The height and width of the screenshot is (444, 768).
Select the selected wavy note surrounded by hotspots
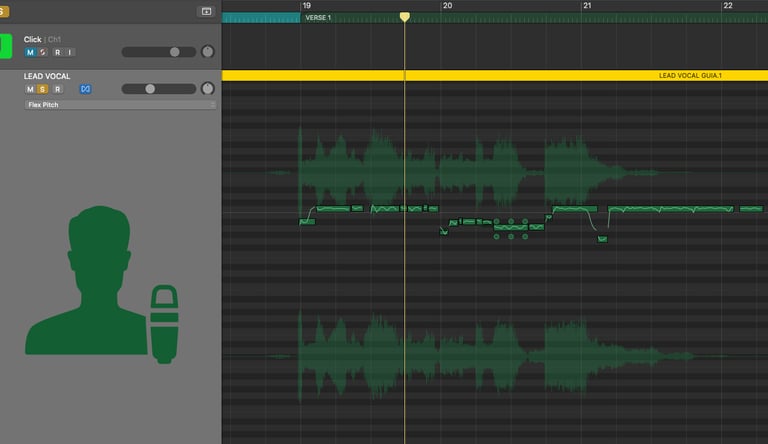[x=511, y=228]
